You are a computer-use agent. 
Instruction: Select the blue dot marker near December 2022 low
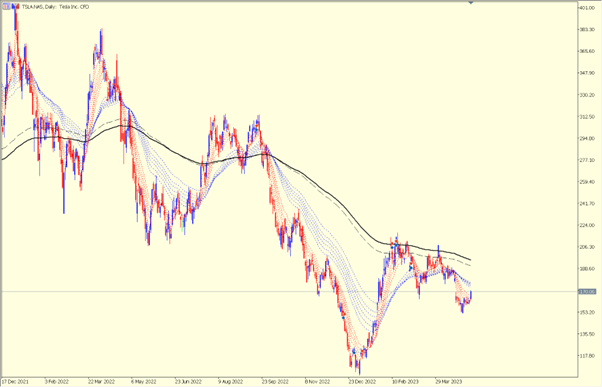(x=343, y=318)
